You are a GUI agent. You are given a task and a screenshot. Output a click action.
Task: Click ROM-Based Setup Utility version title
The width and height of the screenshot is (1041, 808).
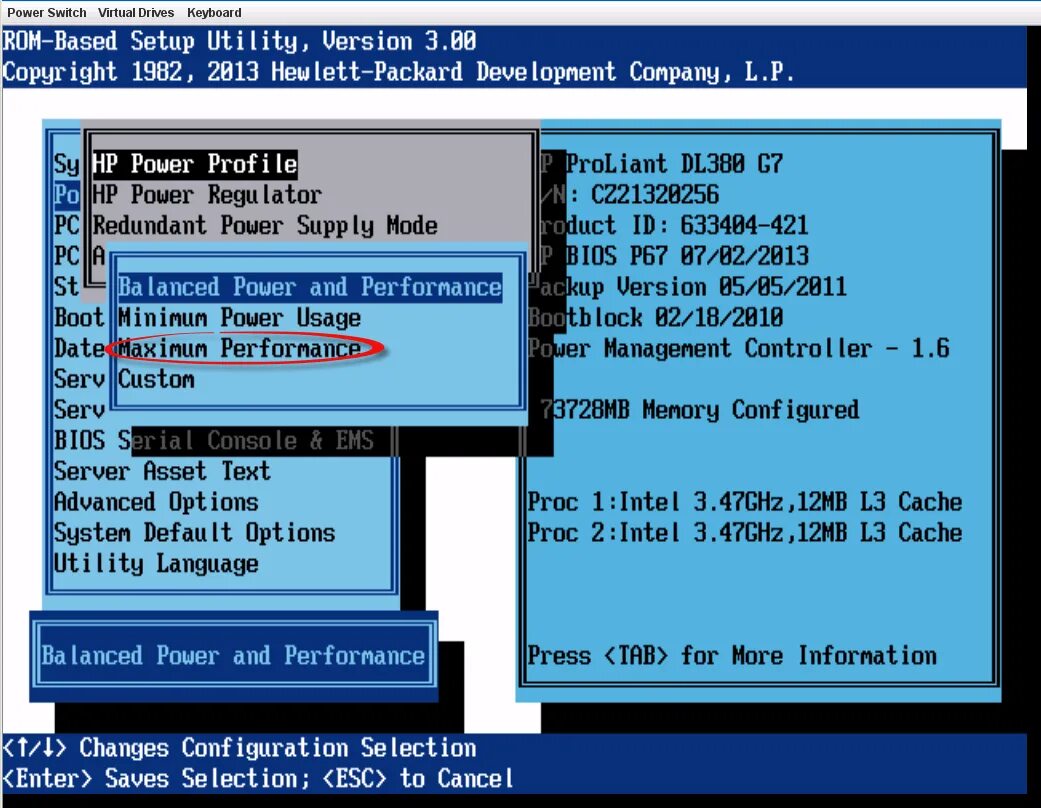[239, 41]
